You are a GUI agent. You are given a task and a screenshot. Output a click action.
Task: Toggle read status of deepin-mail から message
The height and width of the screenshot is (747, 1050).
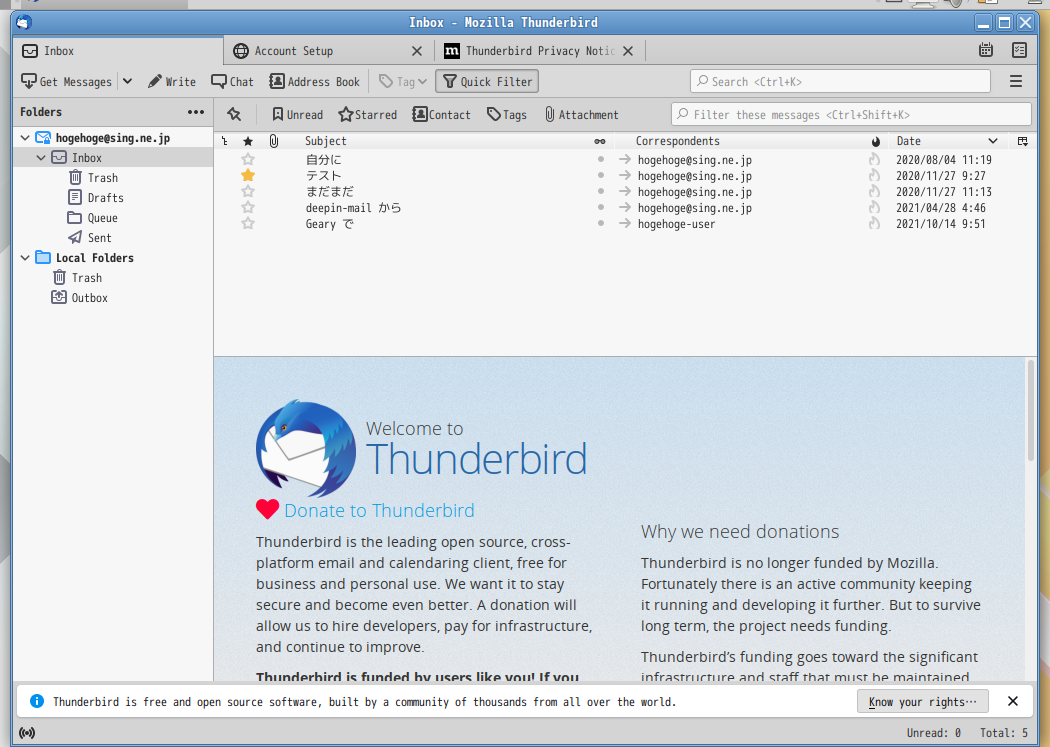pos(601,208)
